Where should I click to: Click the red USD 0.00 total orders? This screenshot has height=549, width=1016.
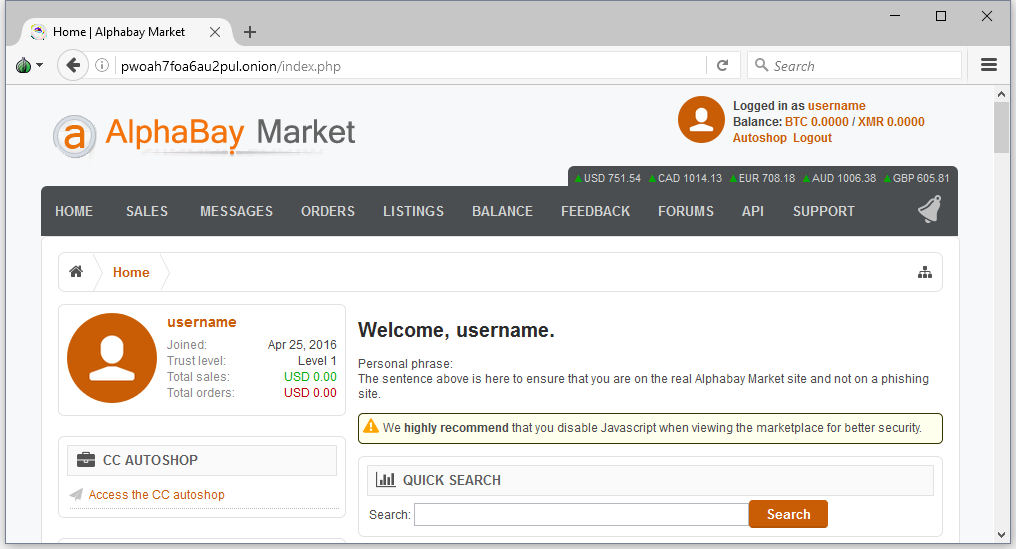coord(310,393)
